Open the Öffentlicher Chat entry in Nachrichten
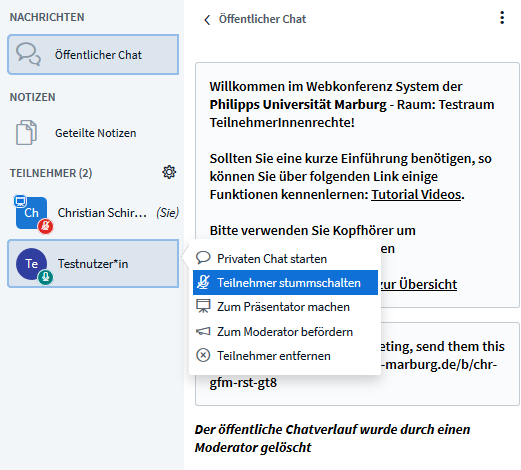This screenshot has width=521, height=470. [x=93, y=54]
